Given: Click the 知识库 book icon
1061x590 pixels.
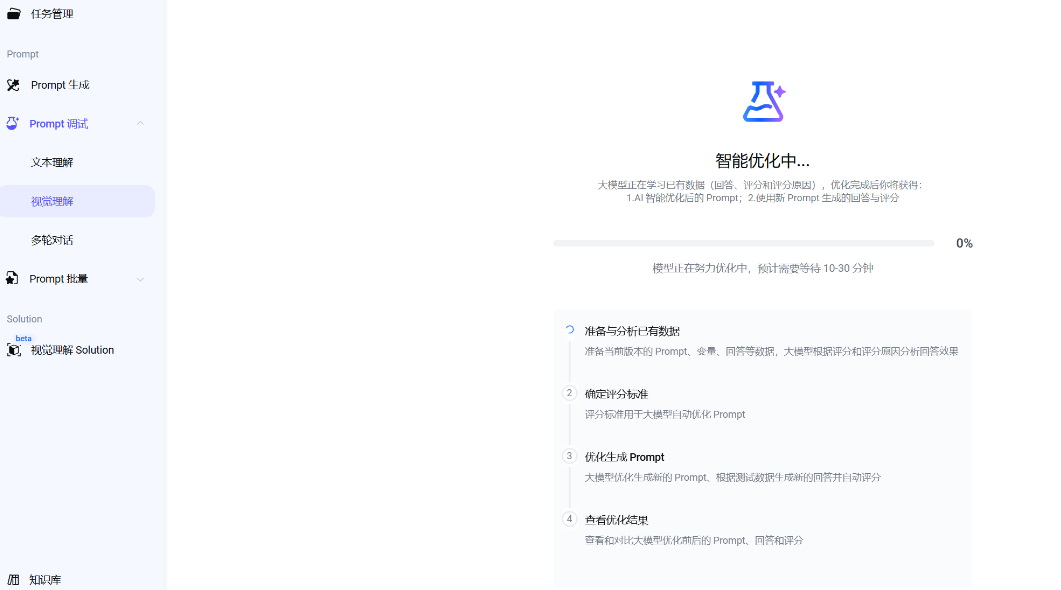Looking at the screenshot, I should coord(14,580).
